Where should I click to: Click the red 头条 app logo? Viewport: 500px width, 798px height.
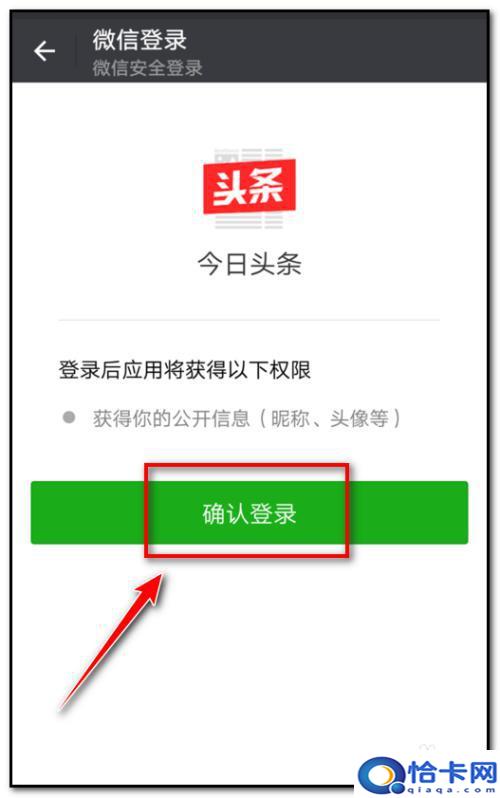click(249, 187)
